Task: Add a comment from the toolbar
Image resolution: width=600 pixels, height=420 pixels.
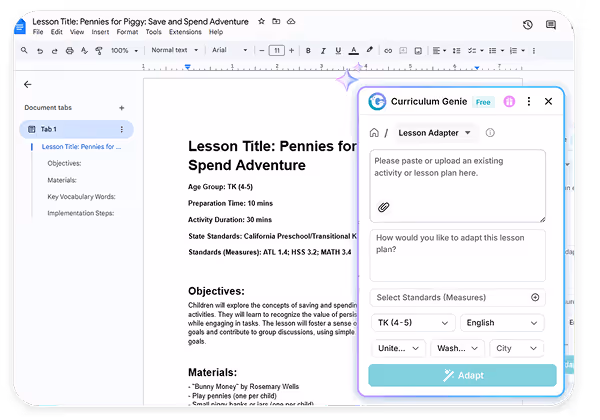Action: (x=403, y=50)
